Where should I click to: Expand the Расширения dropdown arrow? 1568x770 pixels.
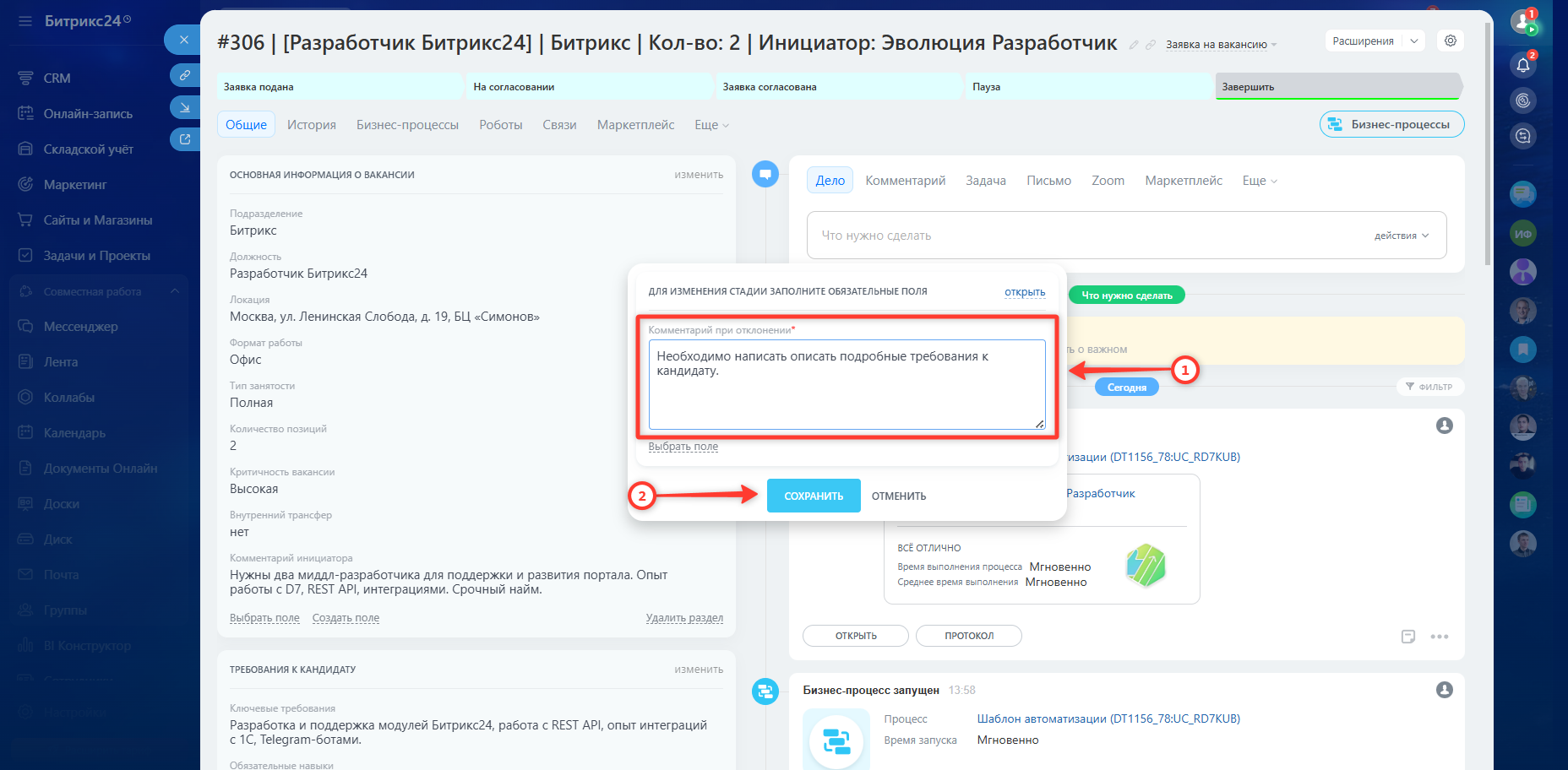click(1414, 41)
